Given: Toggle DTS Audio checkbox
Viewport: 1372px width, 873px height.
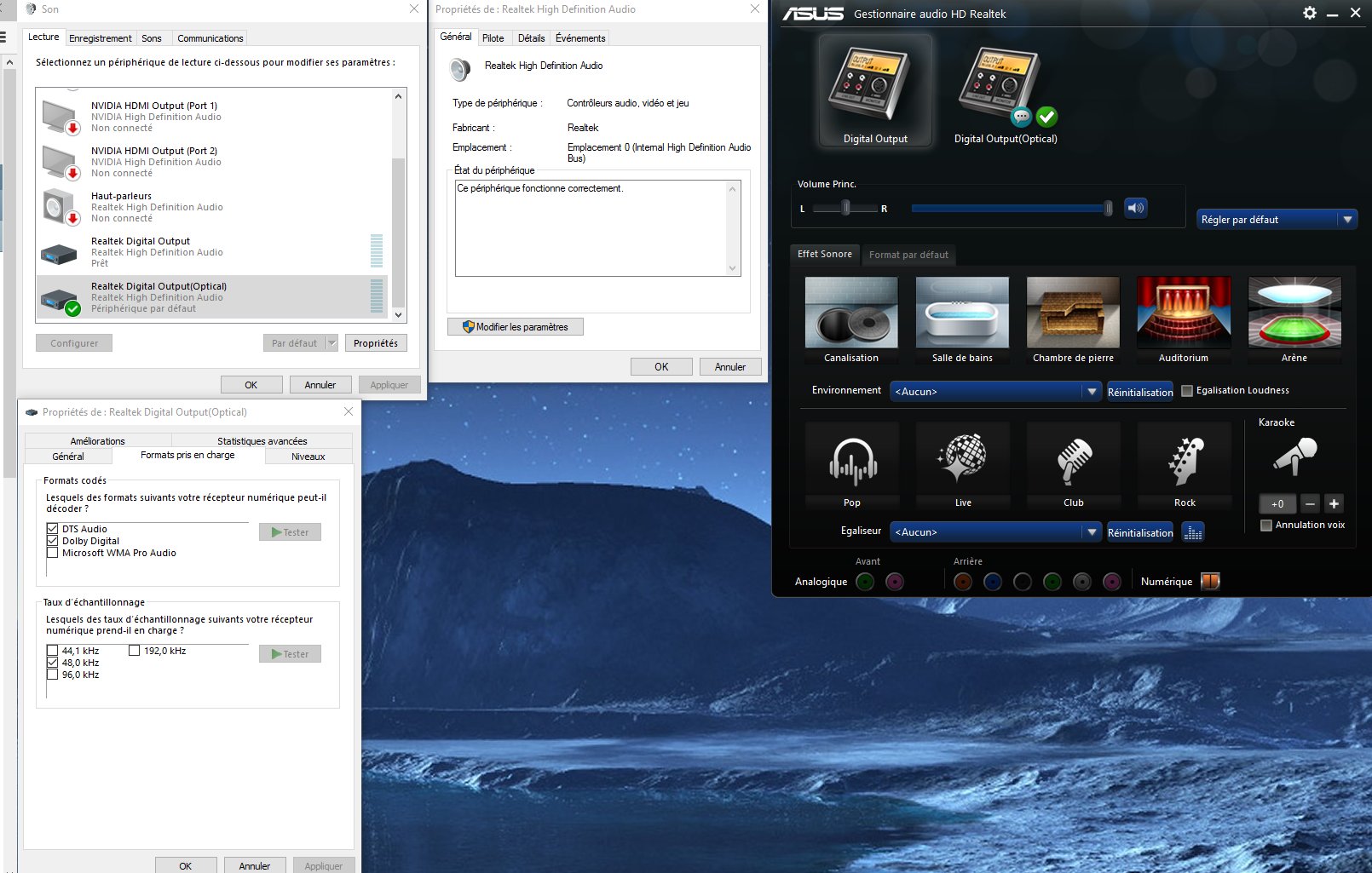Looking at the screenshot, I should 53,529.
